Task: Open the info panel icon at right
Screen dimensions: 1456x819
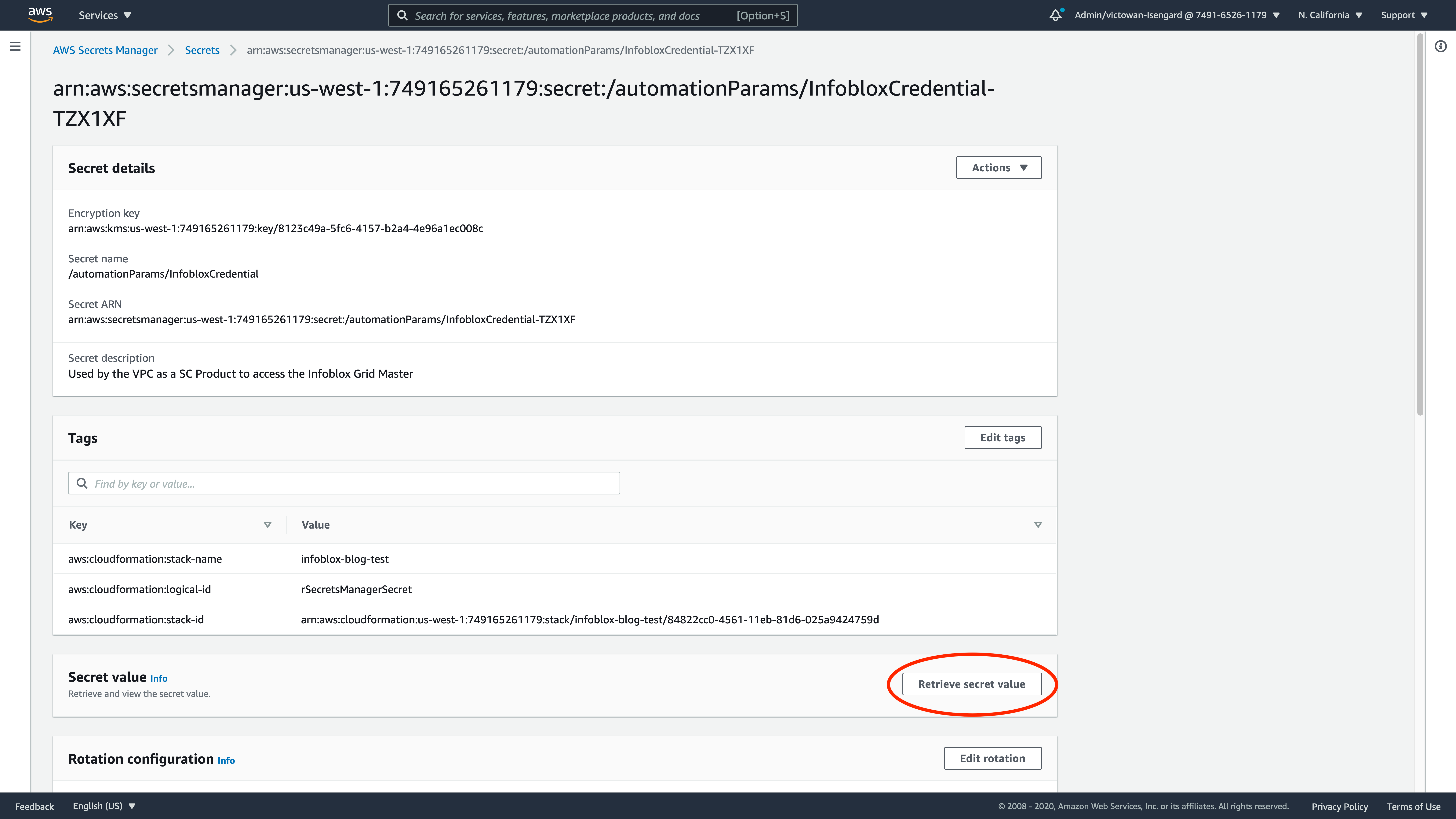Action: (x=1441, y=46)
